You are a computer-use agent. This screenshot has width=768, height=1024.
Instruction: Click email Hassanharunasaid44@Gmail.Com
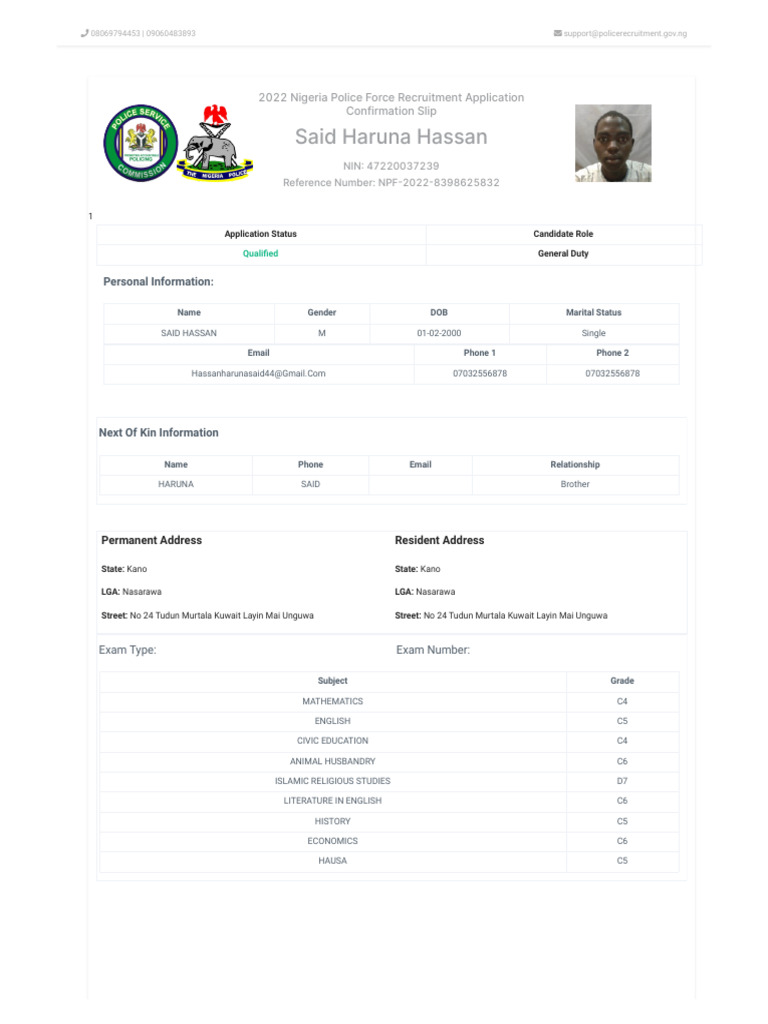[258, 374]
